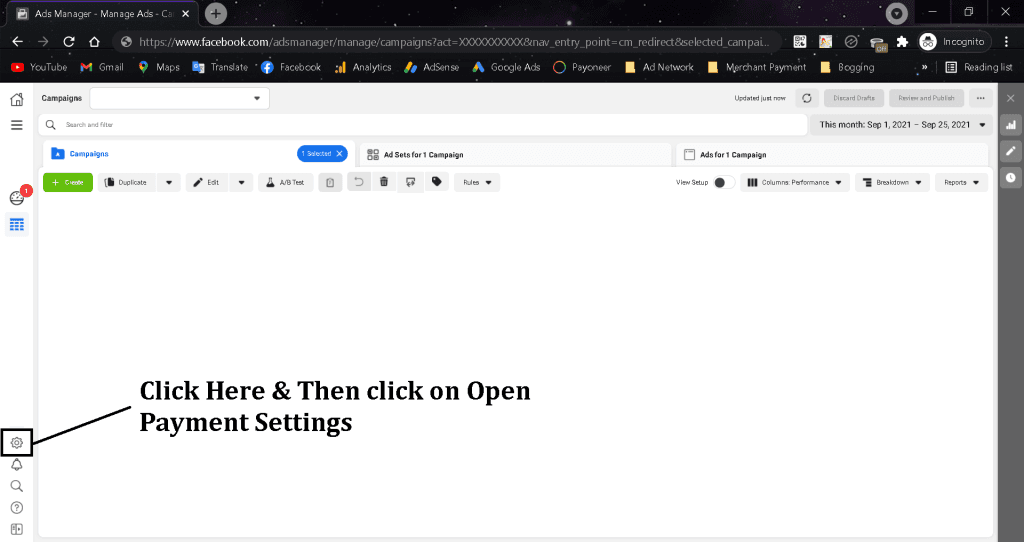Open the Google Ads bookmark
The height and width of the screenshot is (542, 1024).
tap(506, 67)
